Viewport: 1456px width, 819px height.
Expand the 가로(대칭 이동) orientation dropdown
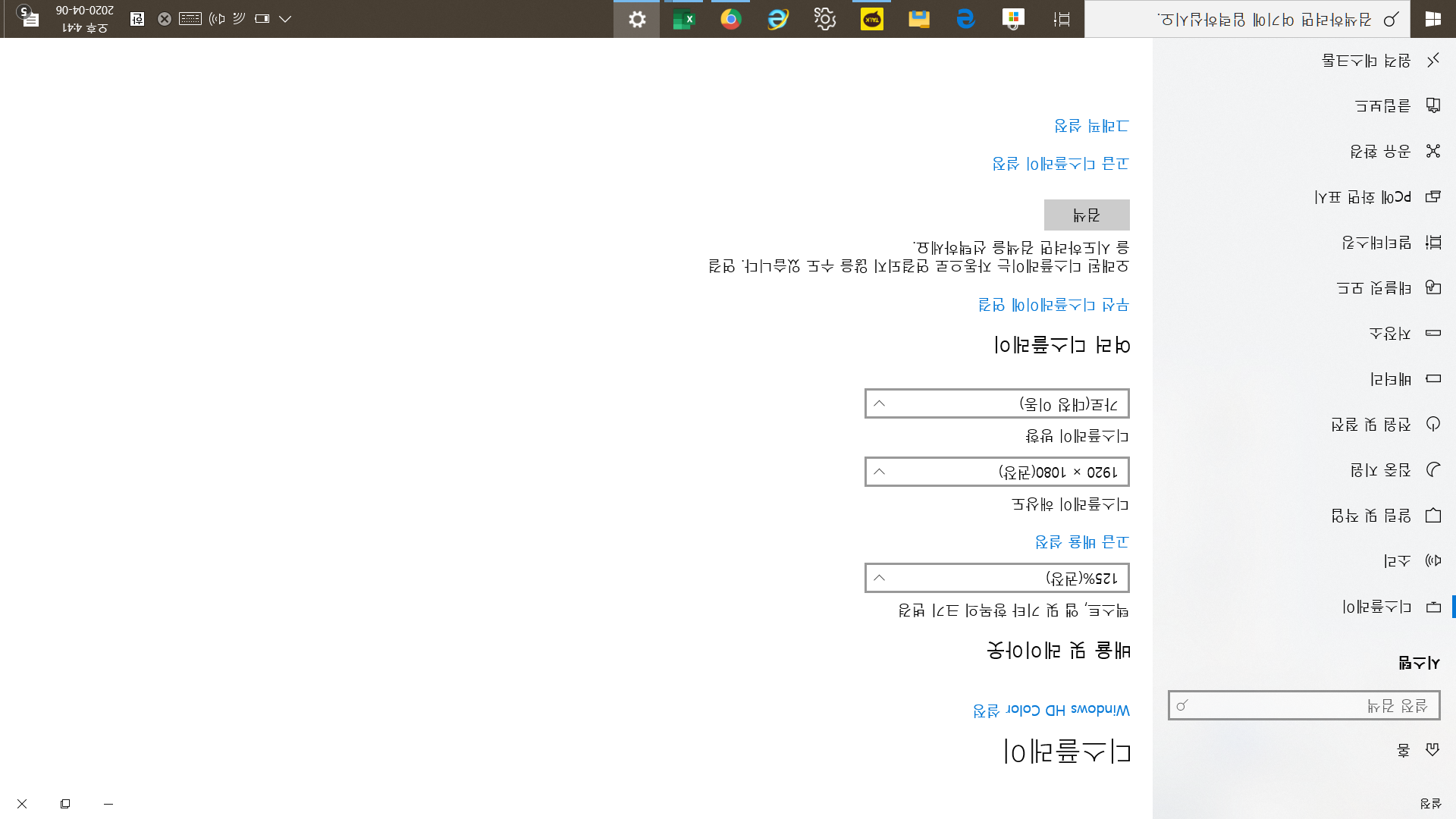tap(996, 403)
